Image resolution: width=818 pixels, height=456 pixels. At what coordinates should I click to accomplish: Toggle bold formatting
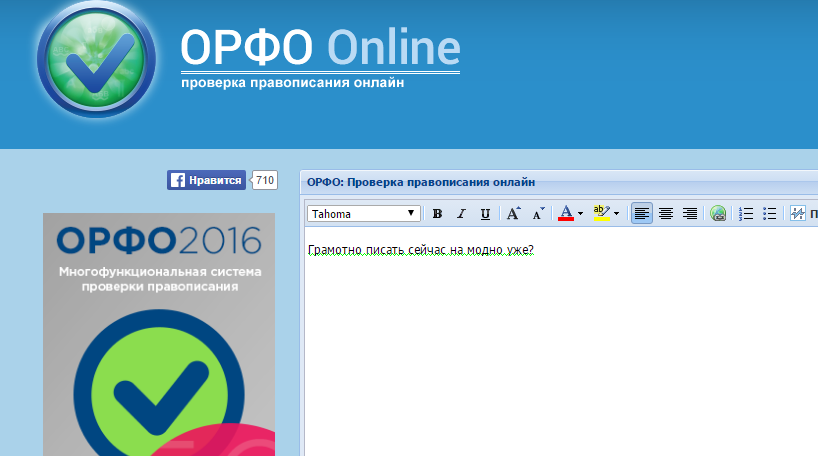(x=437, y=214)
